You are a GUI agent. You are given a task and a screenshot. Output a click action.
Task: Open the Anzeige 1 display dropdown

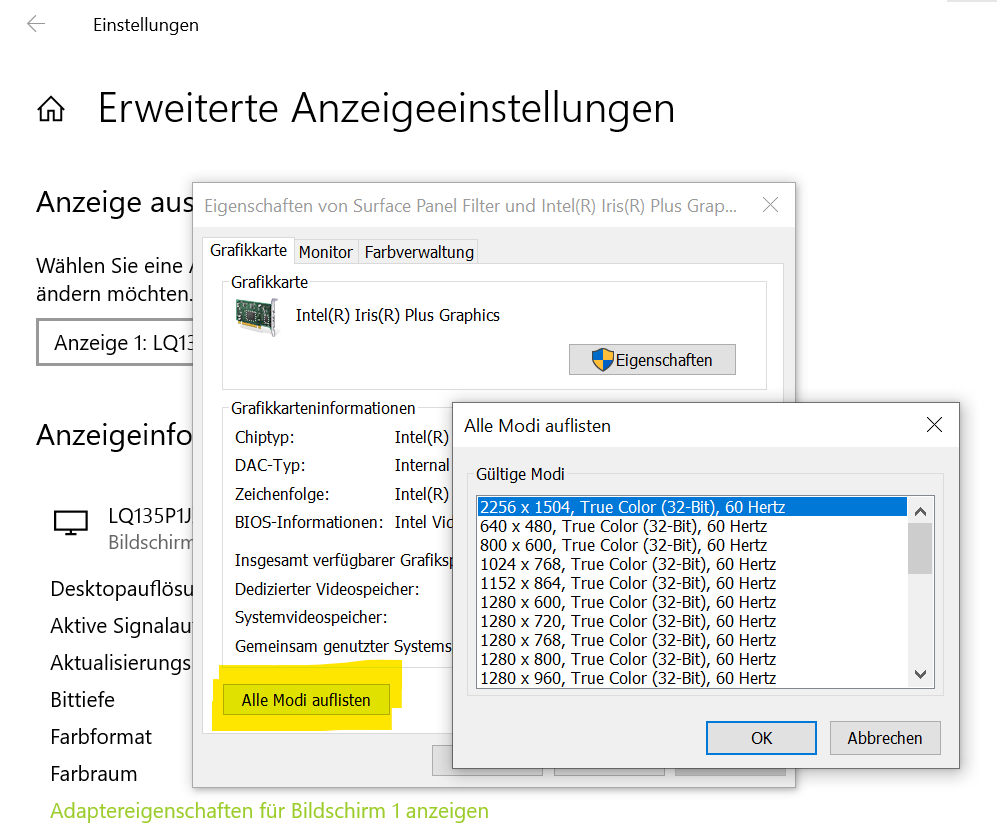point(115,343)
